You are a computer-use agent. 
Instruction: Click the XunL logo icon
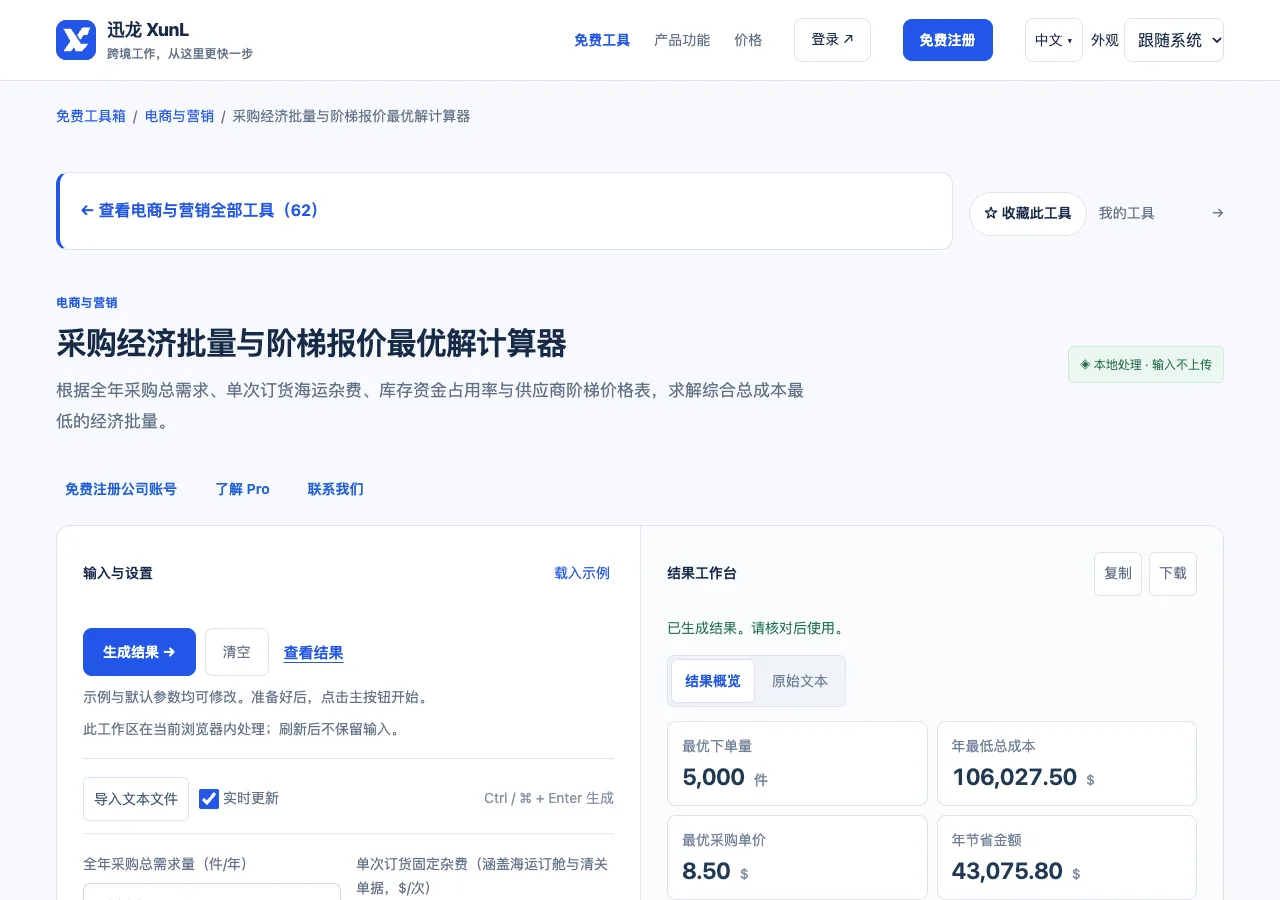[76, 40]
